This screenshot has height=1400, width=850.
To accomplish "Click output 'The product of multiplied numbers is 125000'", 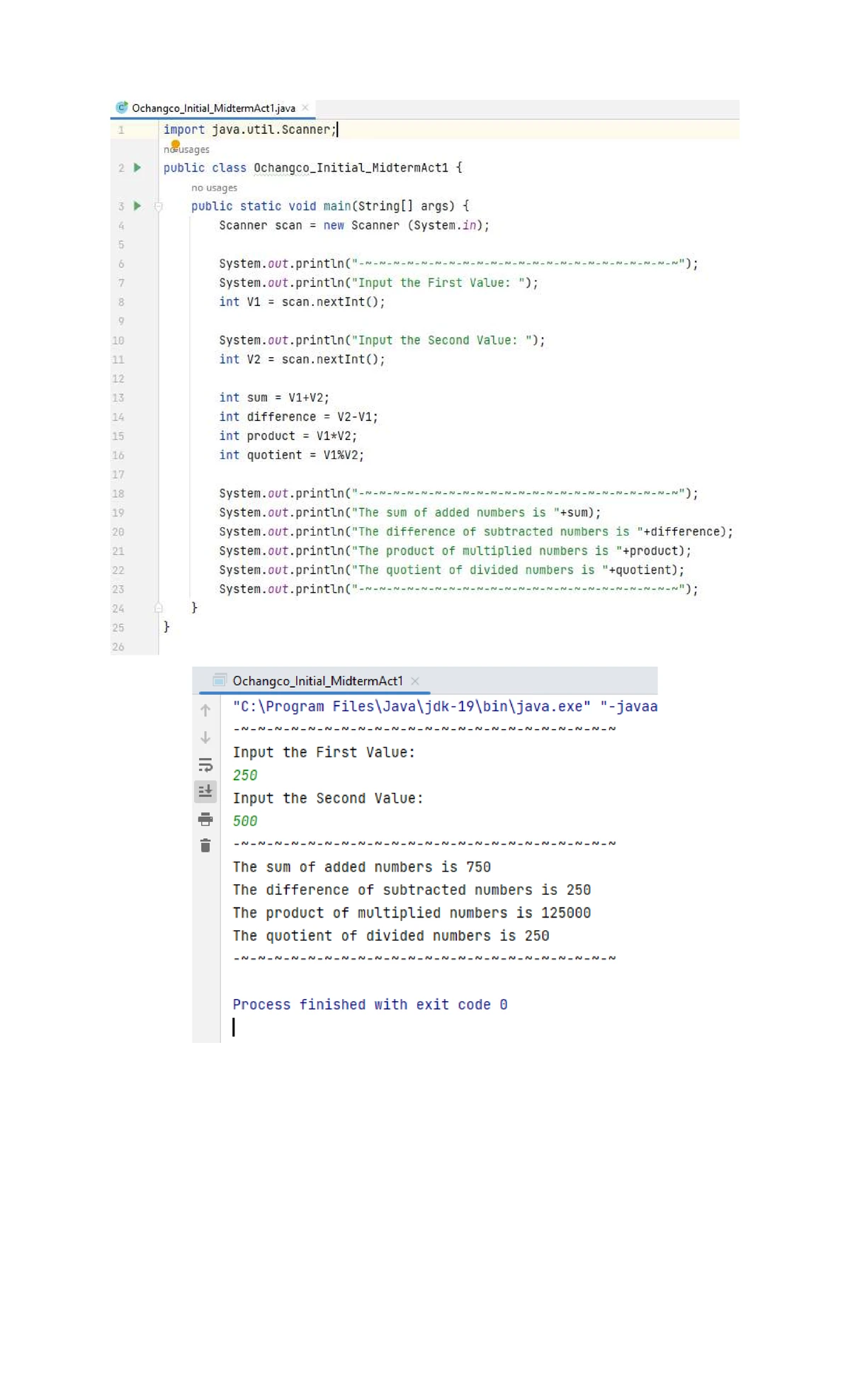I will pos(412,913).
